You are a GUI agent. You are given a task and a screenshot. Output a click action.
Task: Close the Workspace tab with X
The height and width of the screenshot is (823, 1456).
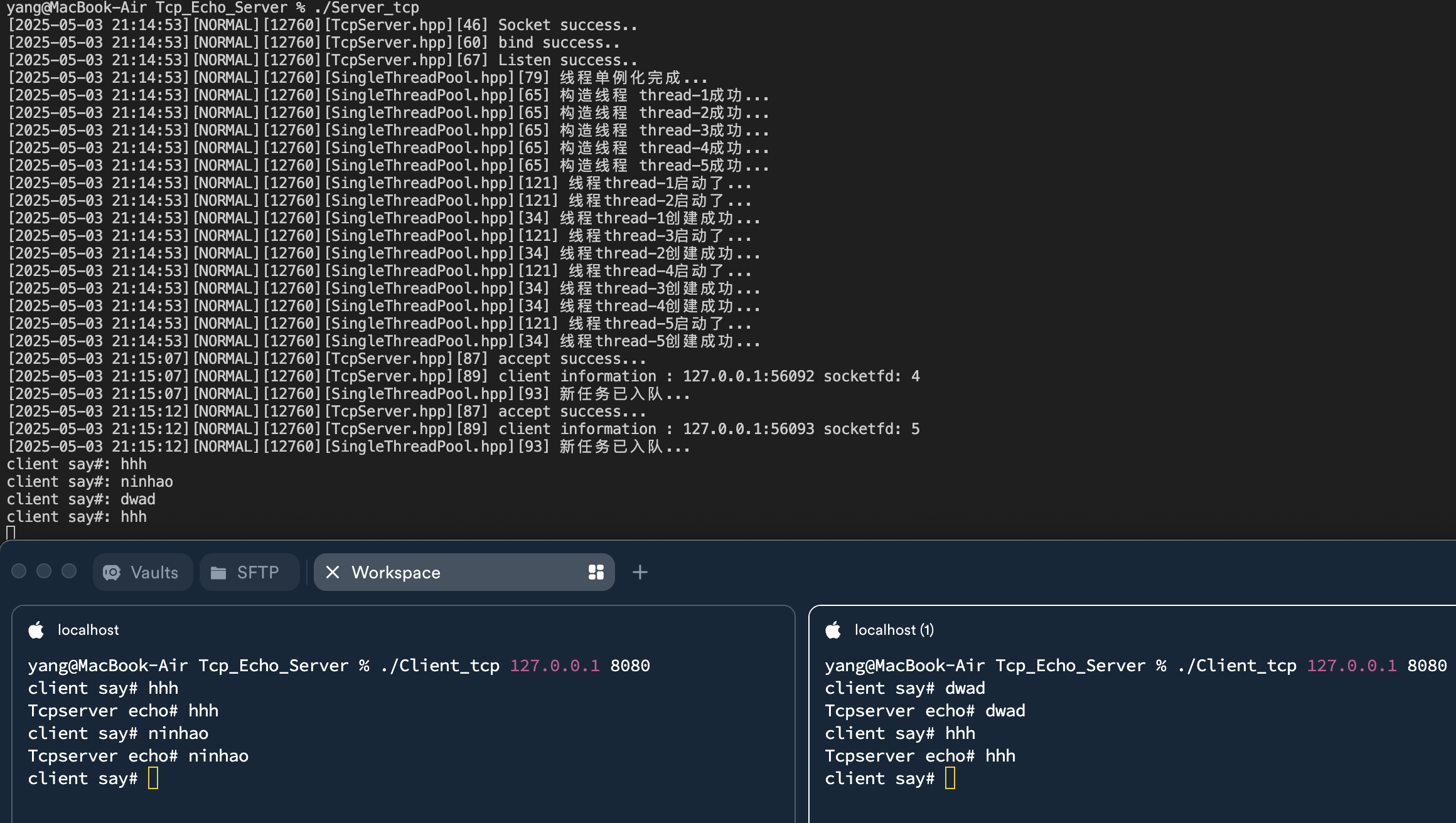(333, 572)
